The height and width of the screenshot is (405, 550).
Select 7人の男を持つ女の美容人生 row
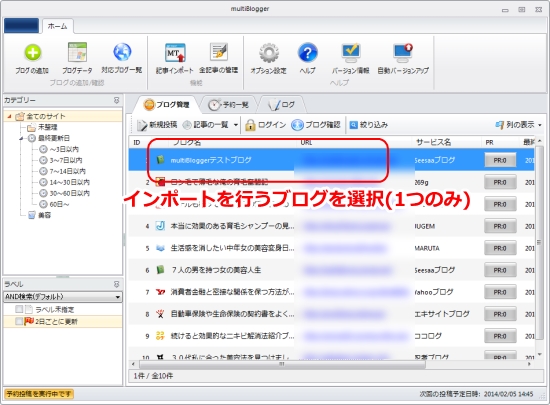331,270
